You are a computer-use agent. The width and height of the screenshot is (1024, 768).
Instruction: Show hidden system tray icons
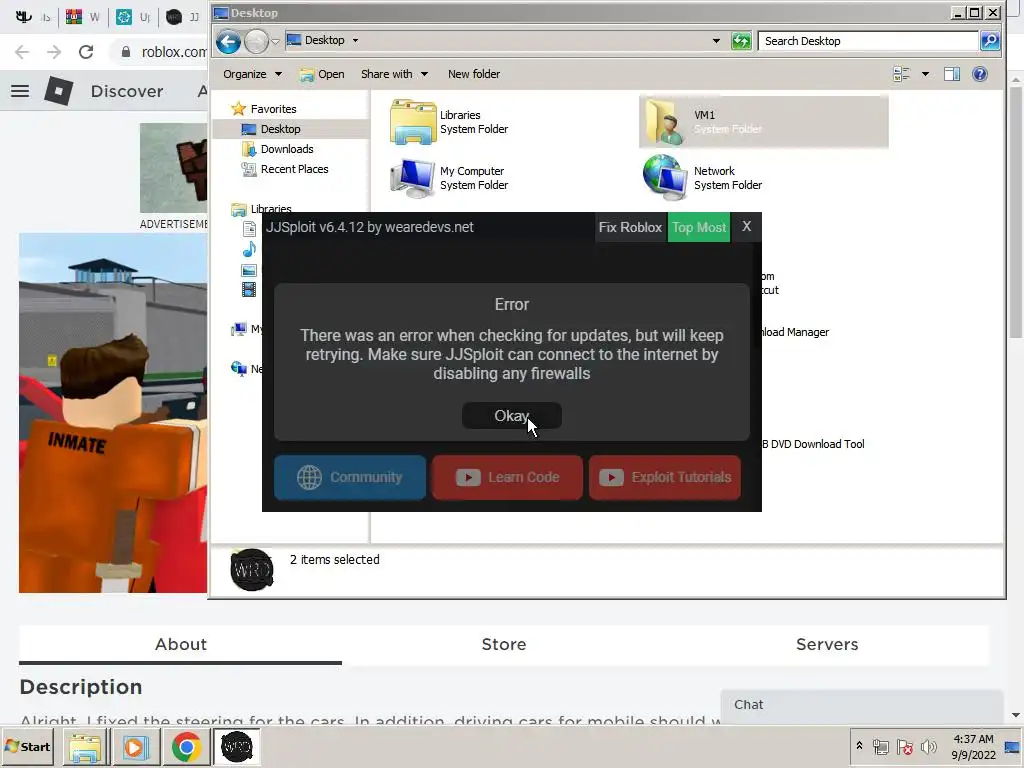pos(859,746)
